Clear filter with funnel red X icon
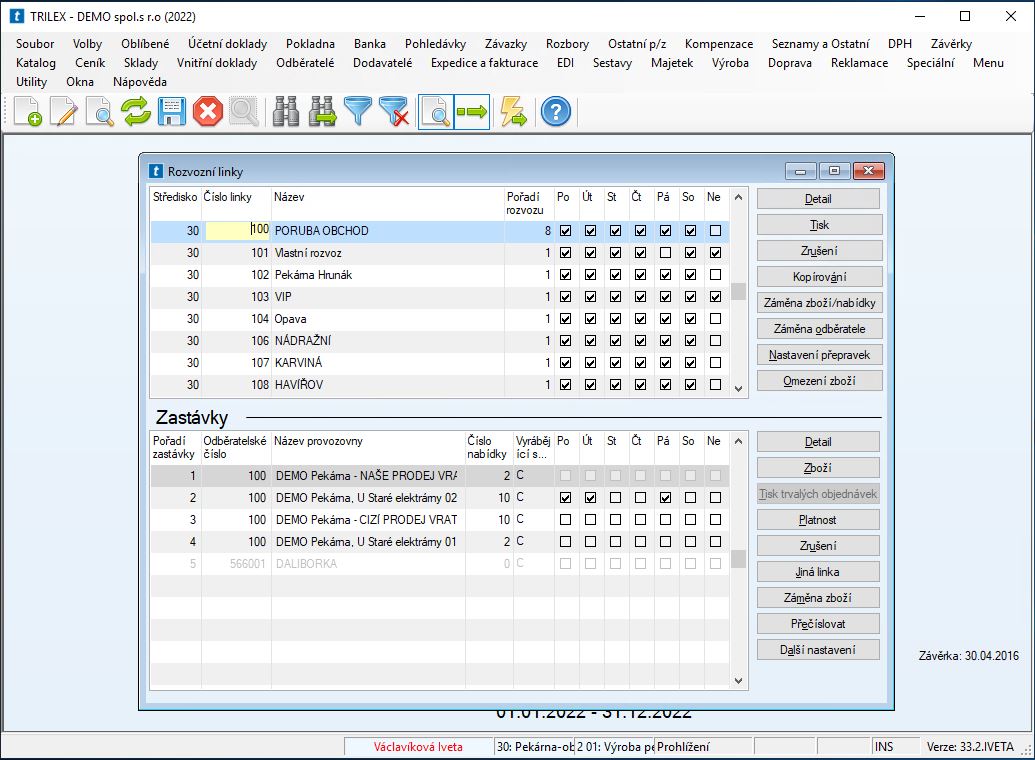 [x=394, y=112]
